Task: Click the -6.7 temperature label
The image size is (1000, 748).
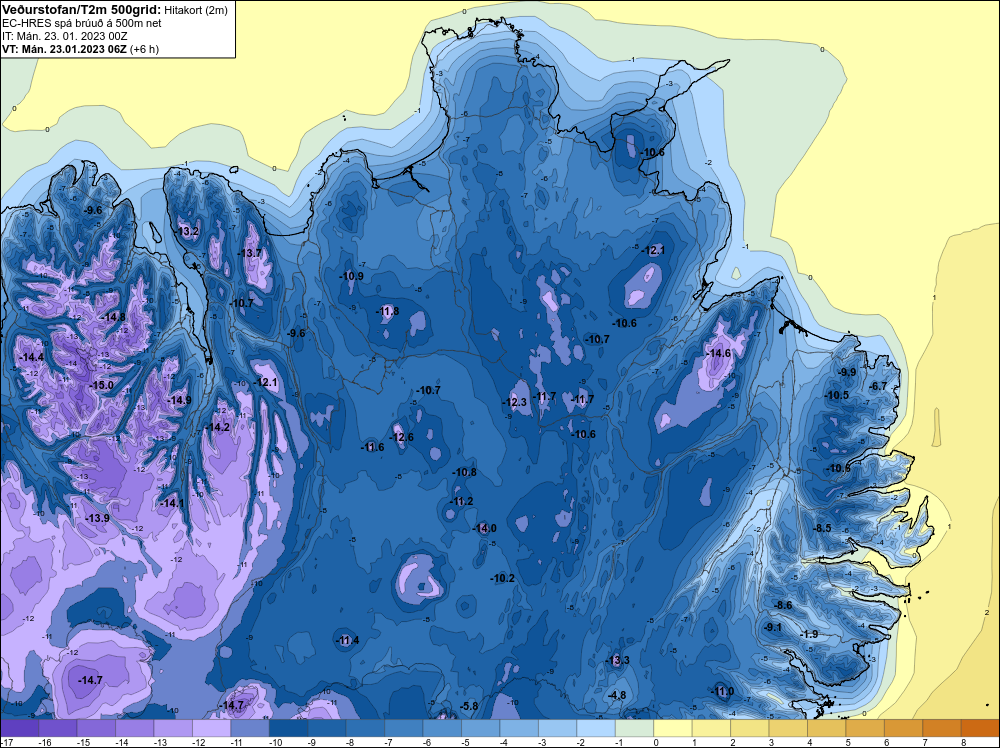Action: 878,386
